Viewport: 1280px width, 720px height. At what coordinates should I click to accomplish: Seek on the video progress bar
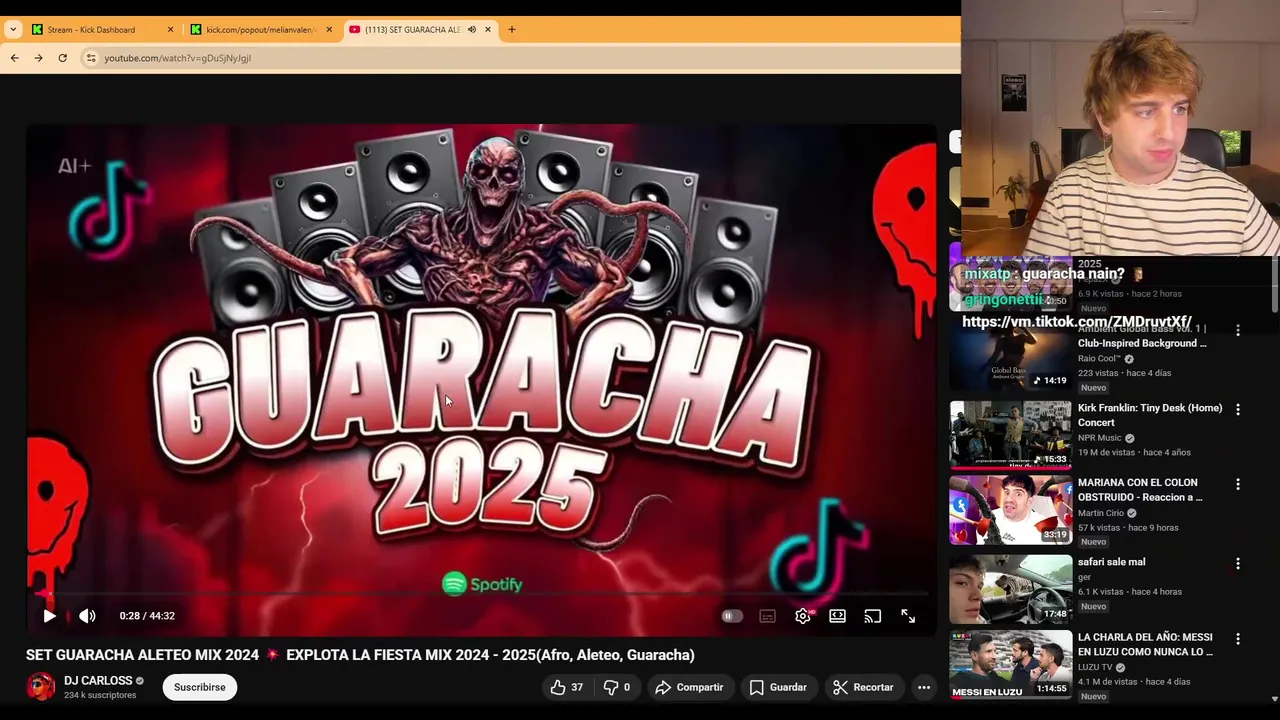point(481,595)
